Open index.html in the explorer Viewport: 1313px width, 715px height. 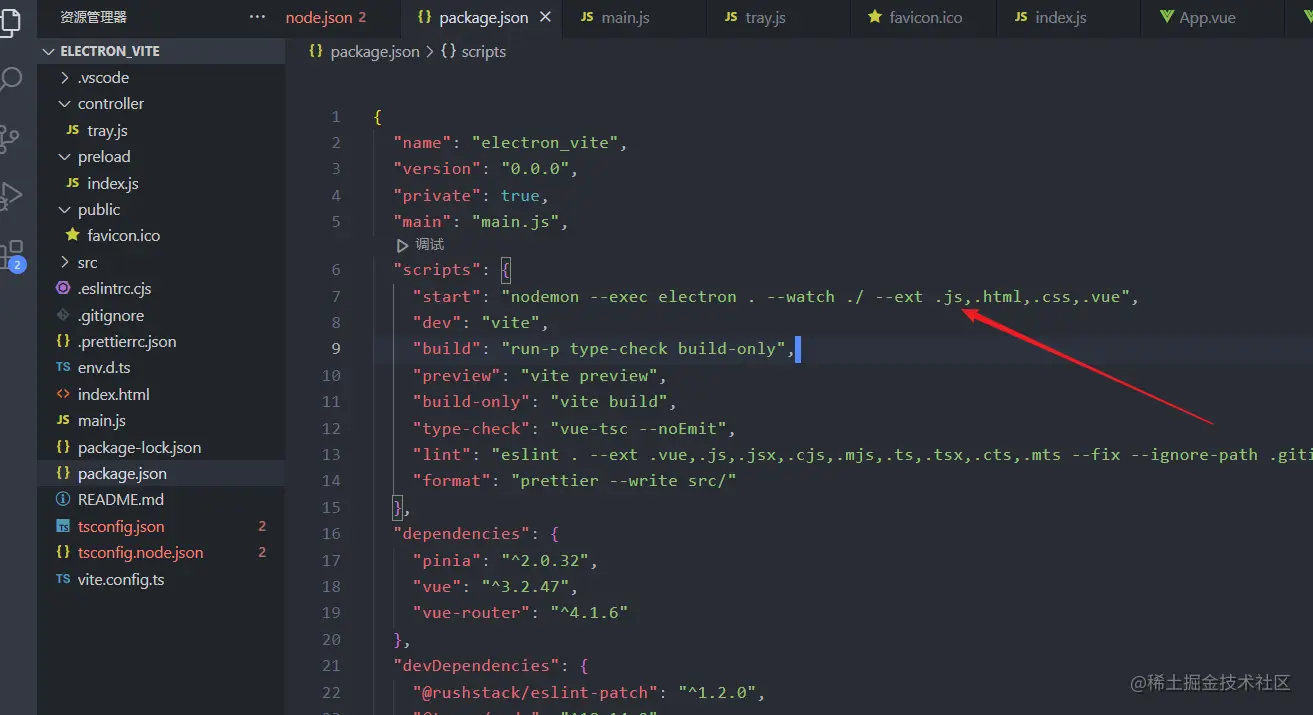tap(161, 394)
